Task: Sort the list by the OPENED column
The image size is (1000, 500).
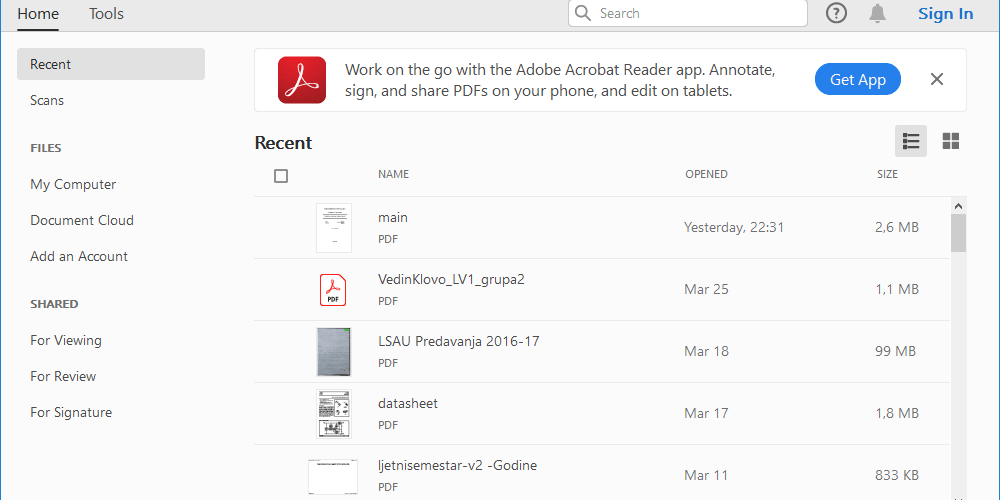Action: tap(706, 174)
